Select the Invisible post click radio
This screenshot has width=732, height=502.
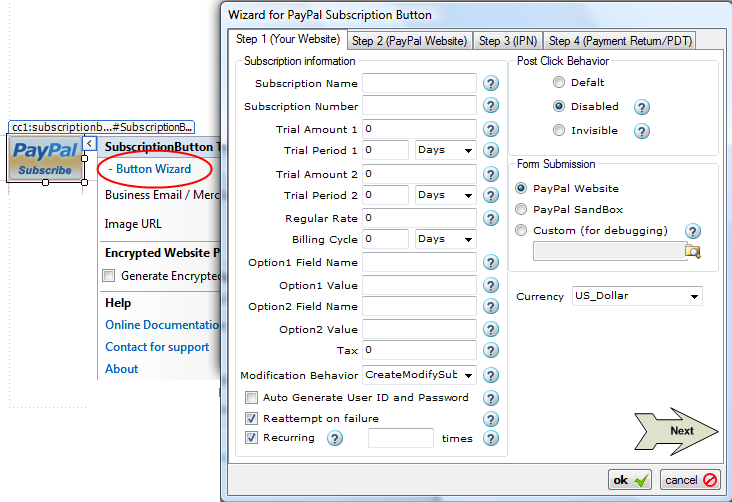(x=559, y=130)
